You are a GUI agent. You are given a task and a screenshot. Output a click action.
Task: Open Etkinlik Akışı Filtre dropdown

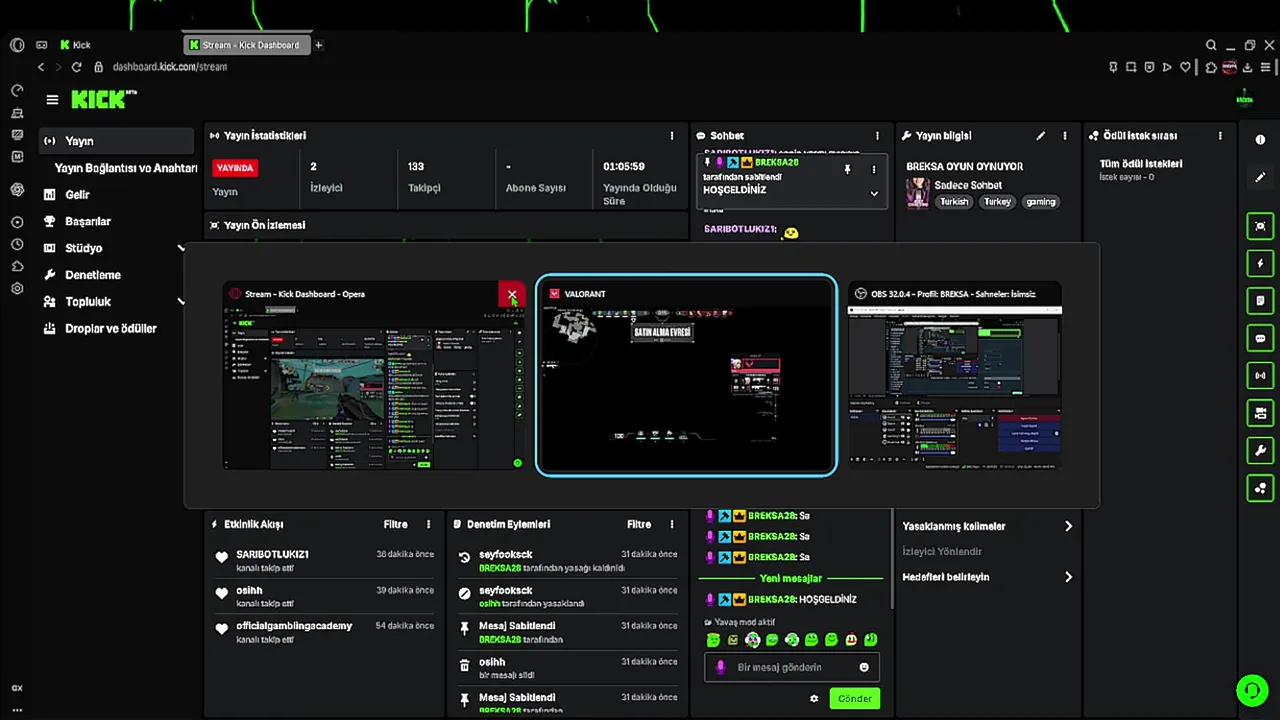(395, 524)
